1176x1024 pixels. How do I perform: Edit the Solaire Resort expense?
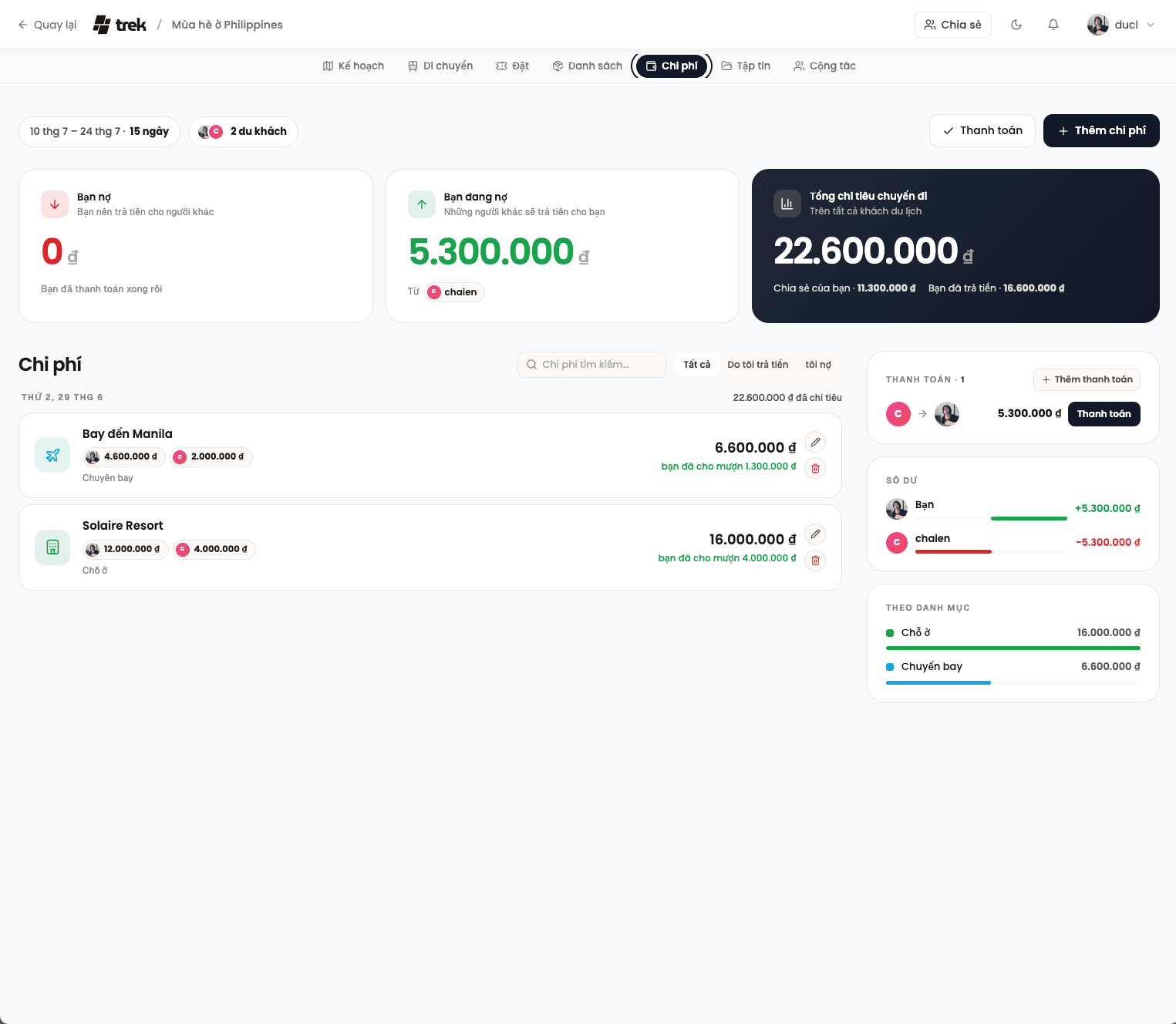pyautogui.click(x=815, y=534)
